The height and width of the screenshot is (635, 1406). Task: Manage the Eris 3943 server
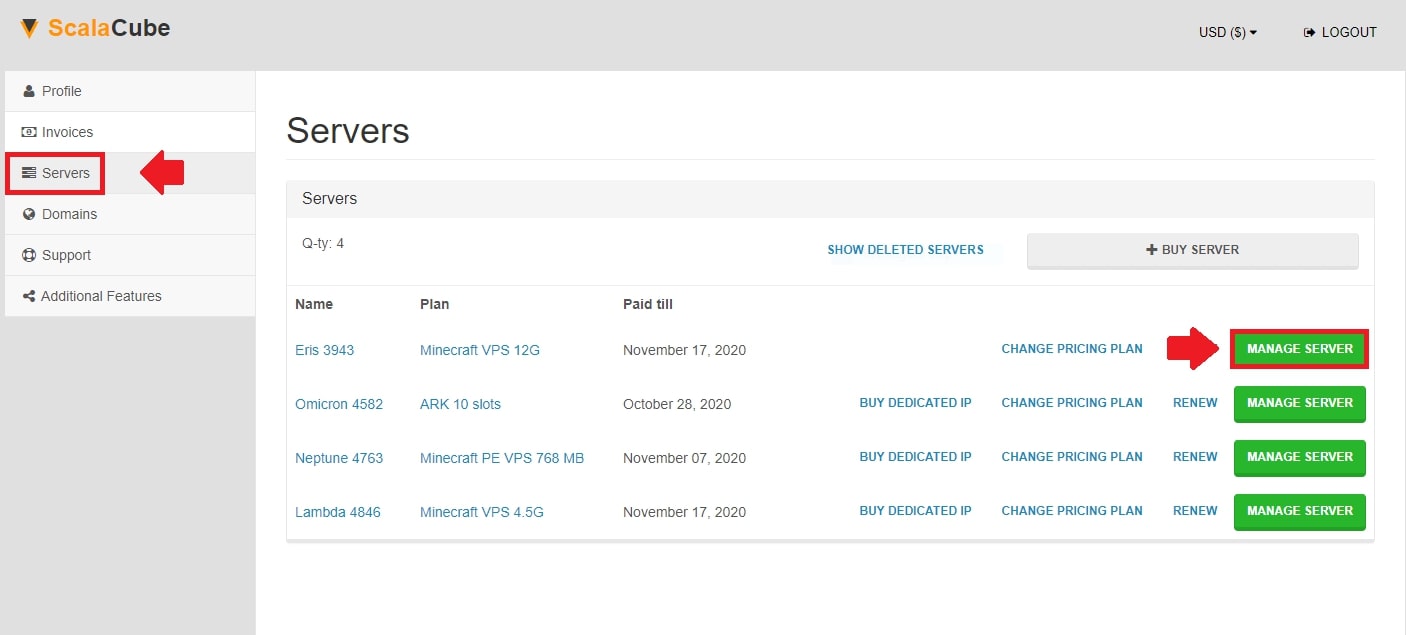point(1299,348)
